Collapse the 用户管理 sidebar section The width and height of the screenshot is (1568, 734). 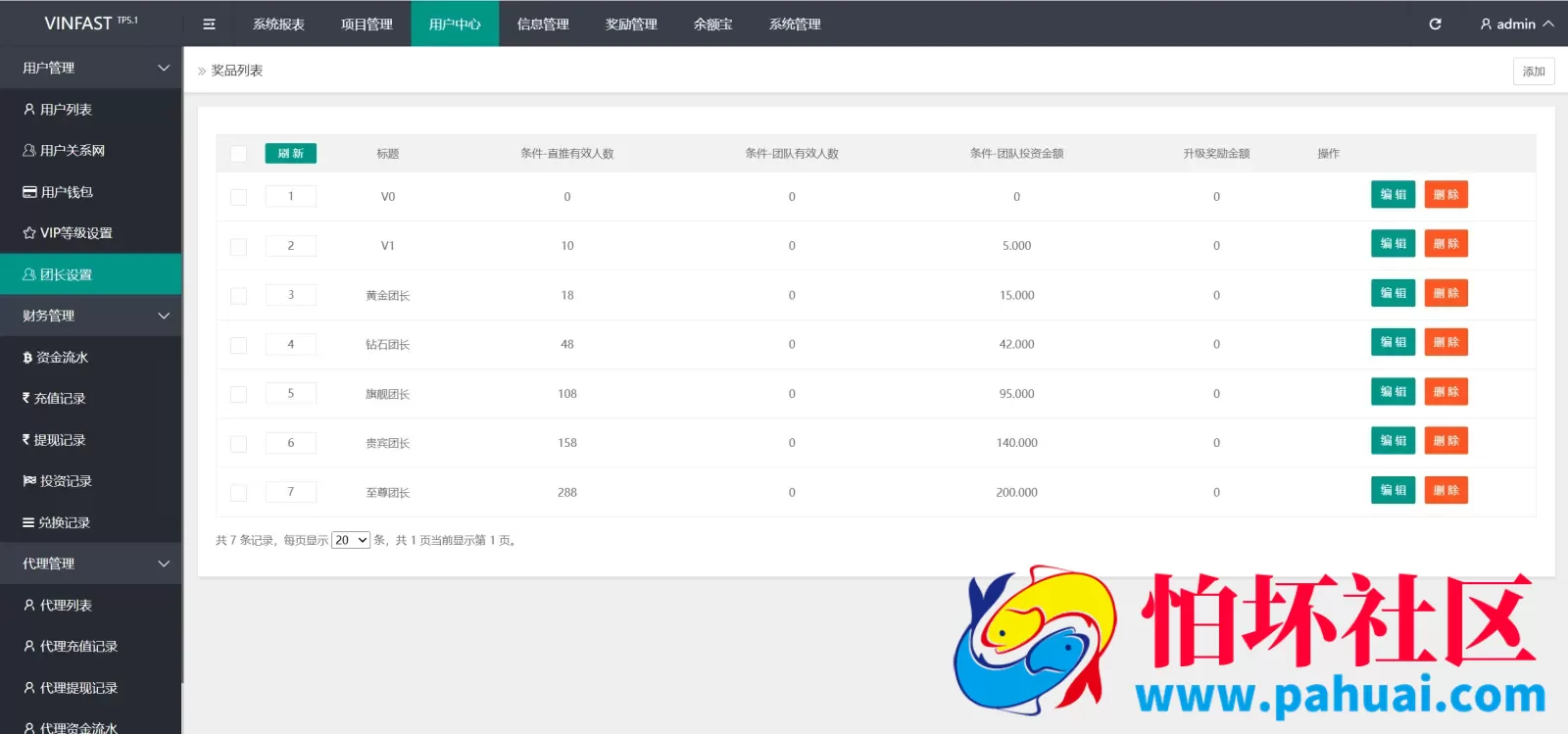tap(91, 68)
